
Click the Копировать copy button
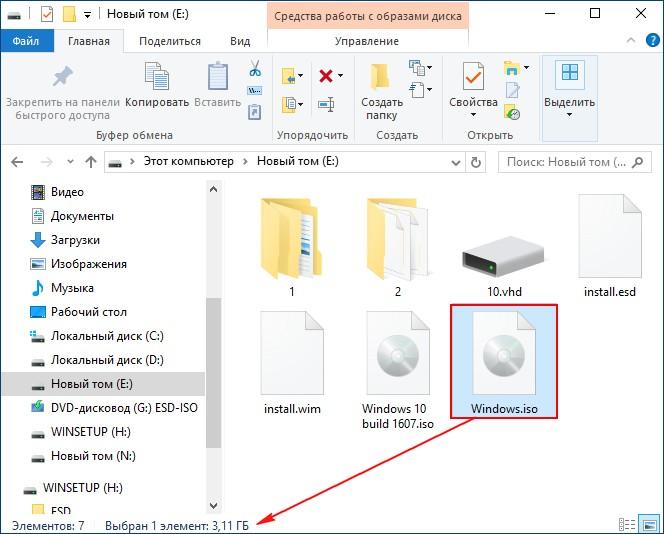pyautogui.click(x=157, y=84)
